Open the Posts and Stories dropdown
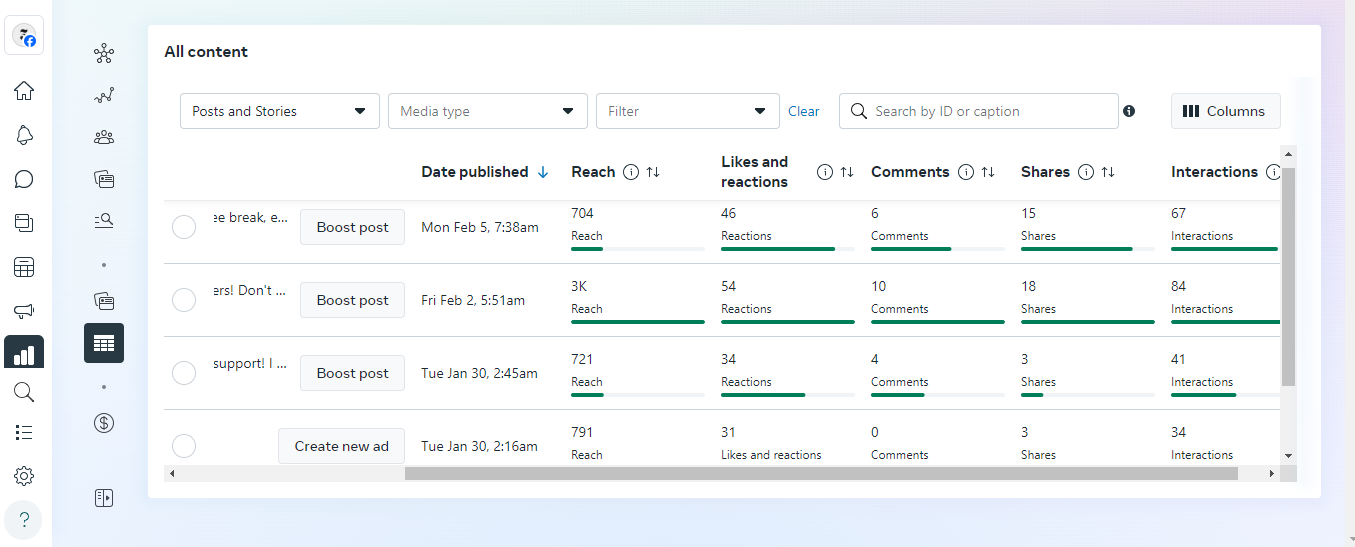This screenshot has width=1355, height=547. [x=279, y=111]
